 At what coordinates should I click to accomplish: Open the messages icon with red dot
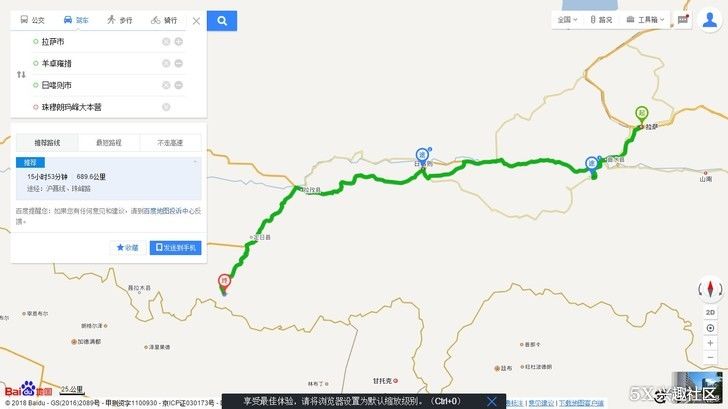pyautogui.click(x=682, y=19)
